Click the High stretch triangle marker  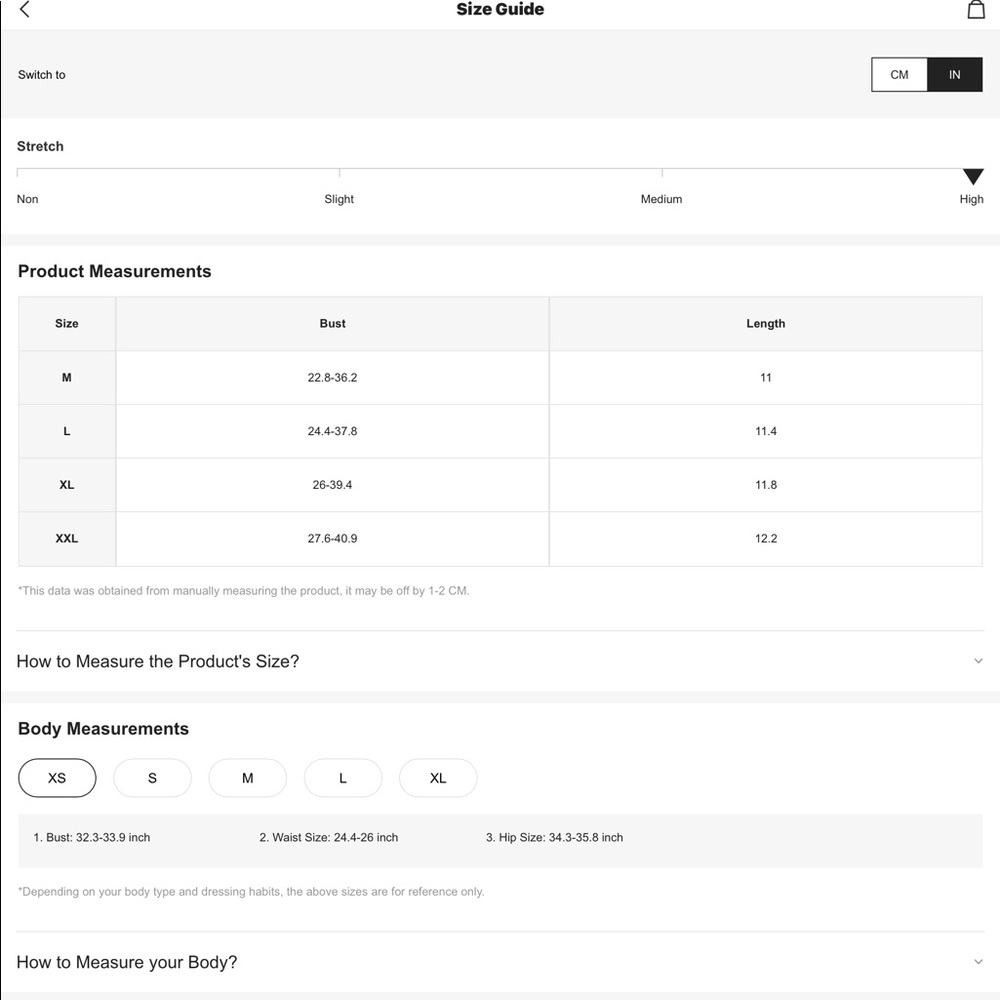pos(973,177)
